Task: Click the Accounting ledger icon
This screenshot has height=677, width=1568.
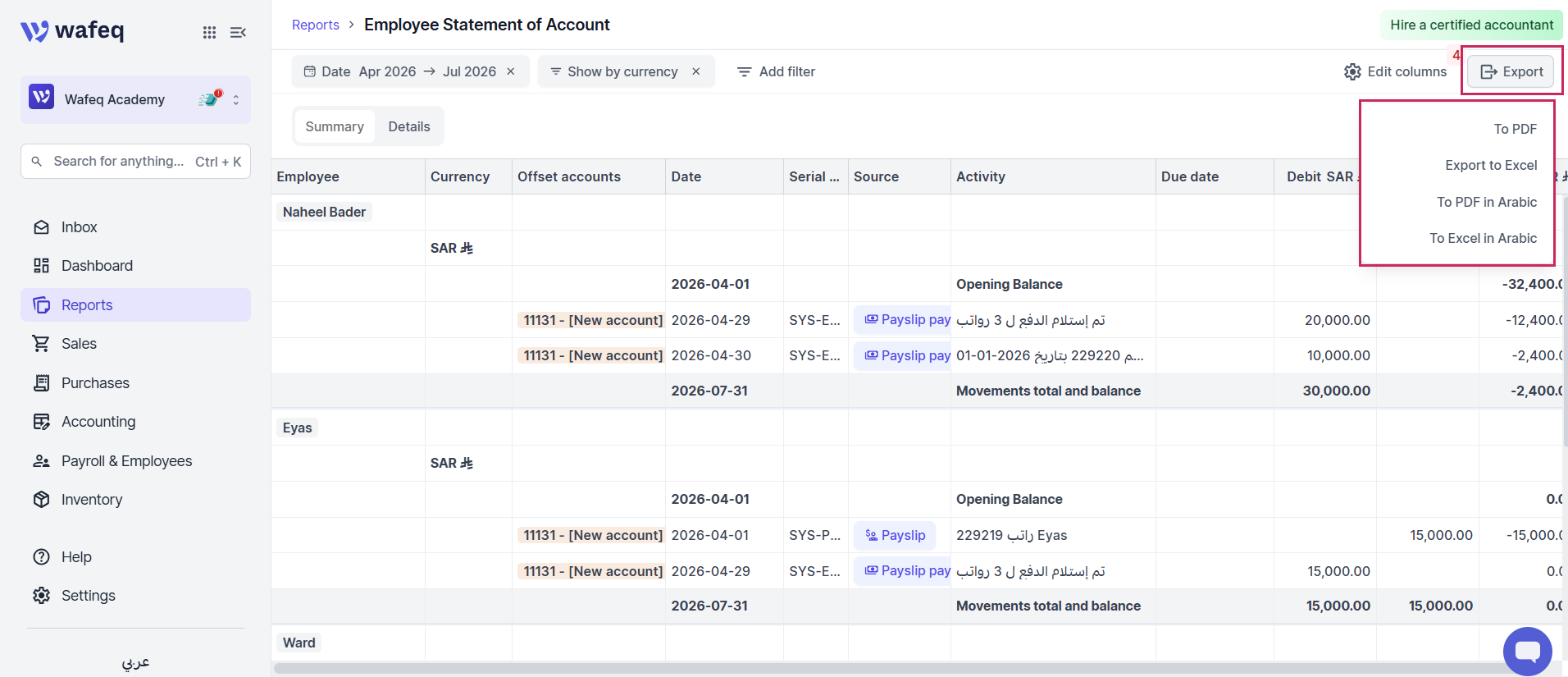Action: pos(42,422)
